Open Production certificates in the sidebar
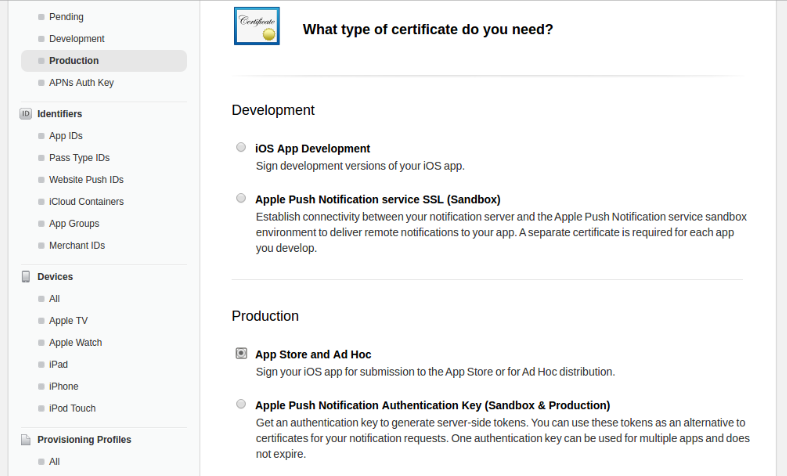The image size is (787, 476). pyautogui.click(x=74, y=61)
